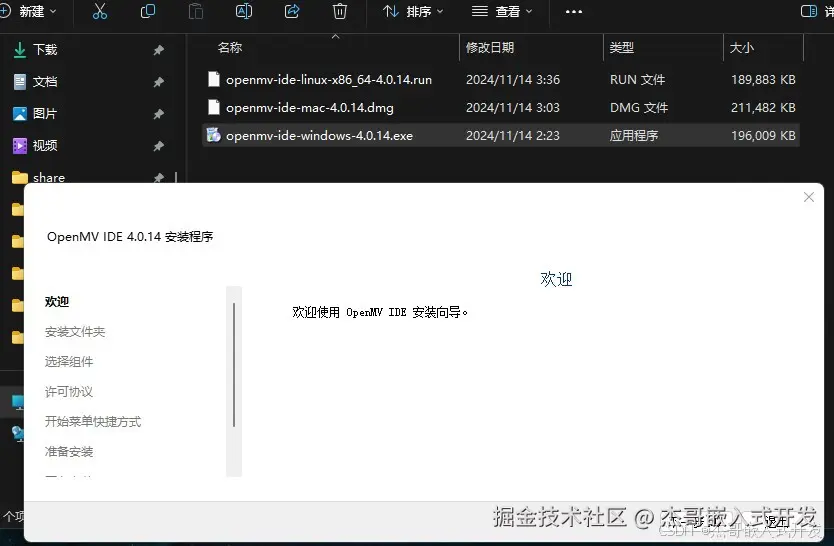Image resolution: width=834 pixels, height=546 pixels.
Task: Click the Paste clipboard icon in Explorer toolbar
Action: 196,11
